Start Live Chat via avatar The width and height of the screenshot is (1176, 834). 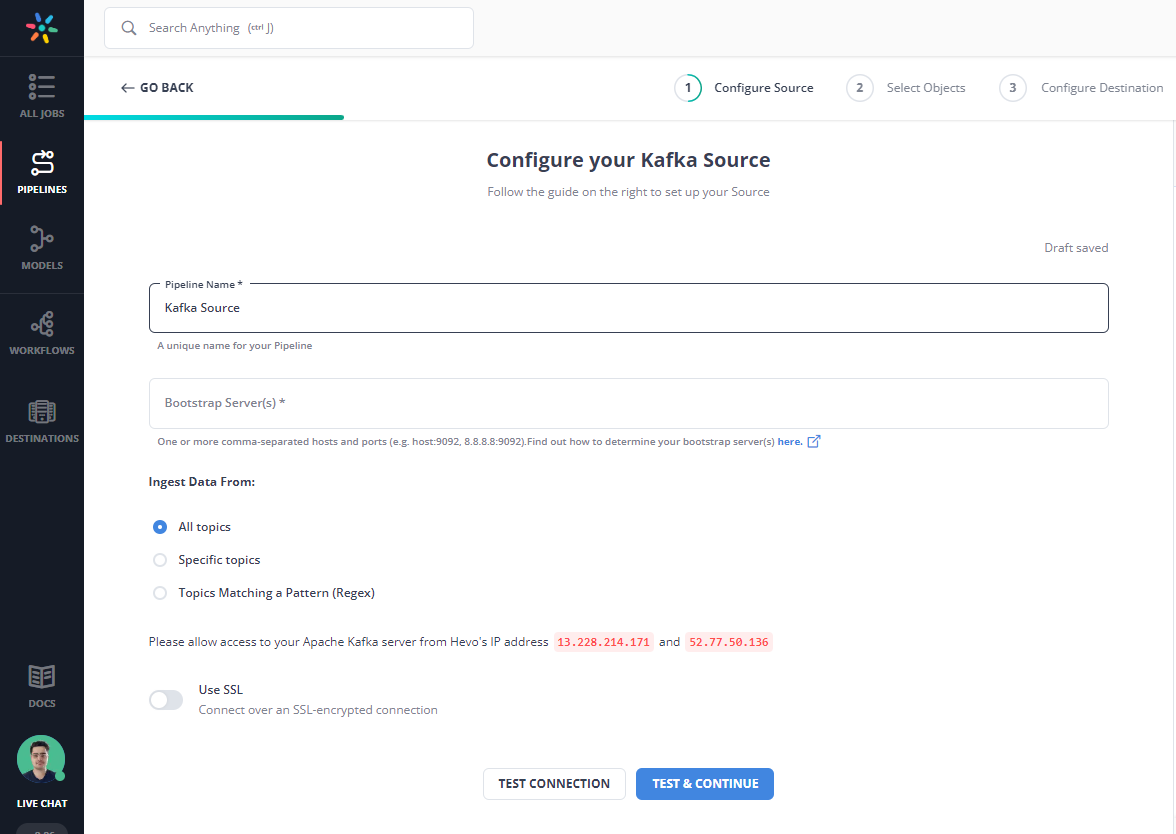(x=41, y=759)
